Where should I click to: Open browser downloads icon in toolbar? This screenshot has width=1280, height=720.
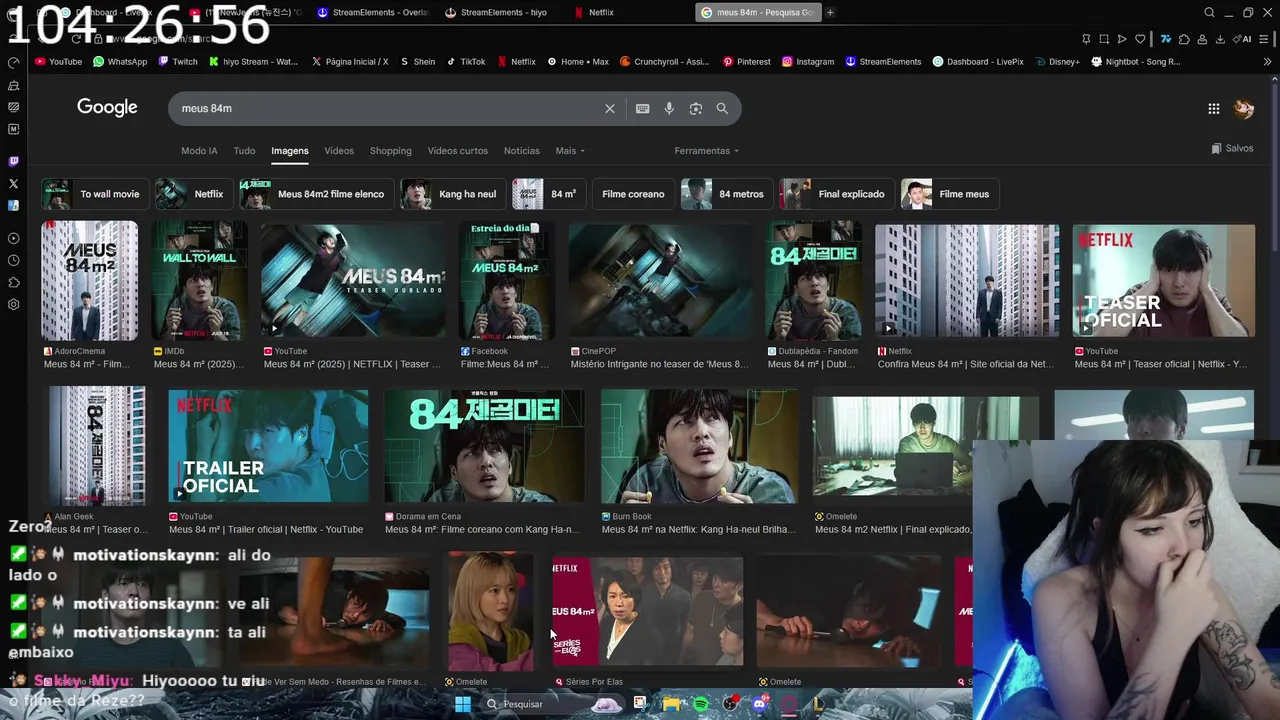click(x=1218, y=39)
